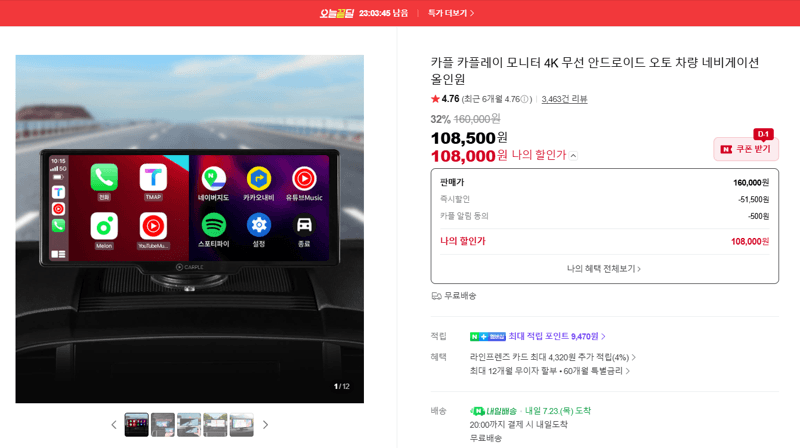Select the second product thumbnail

click(x=163, y=425)
